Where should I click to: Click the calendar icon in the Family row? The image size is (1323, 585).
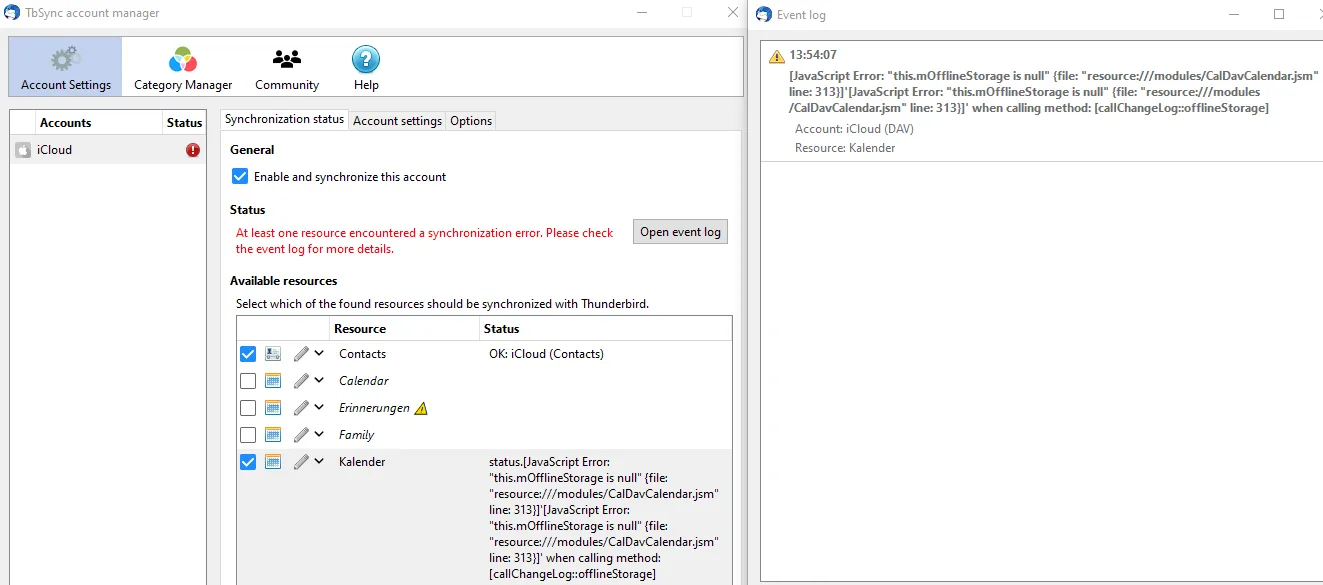tap(273, 435)
